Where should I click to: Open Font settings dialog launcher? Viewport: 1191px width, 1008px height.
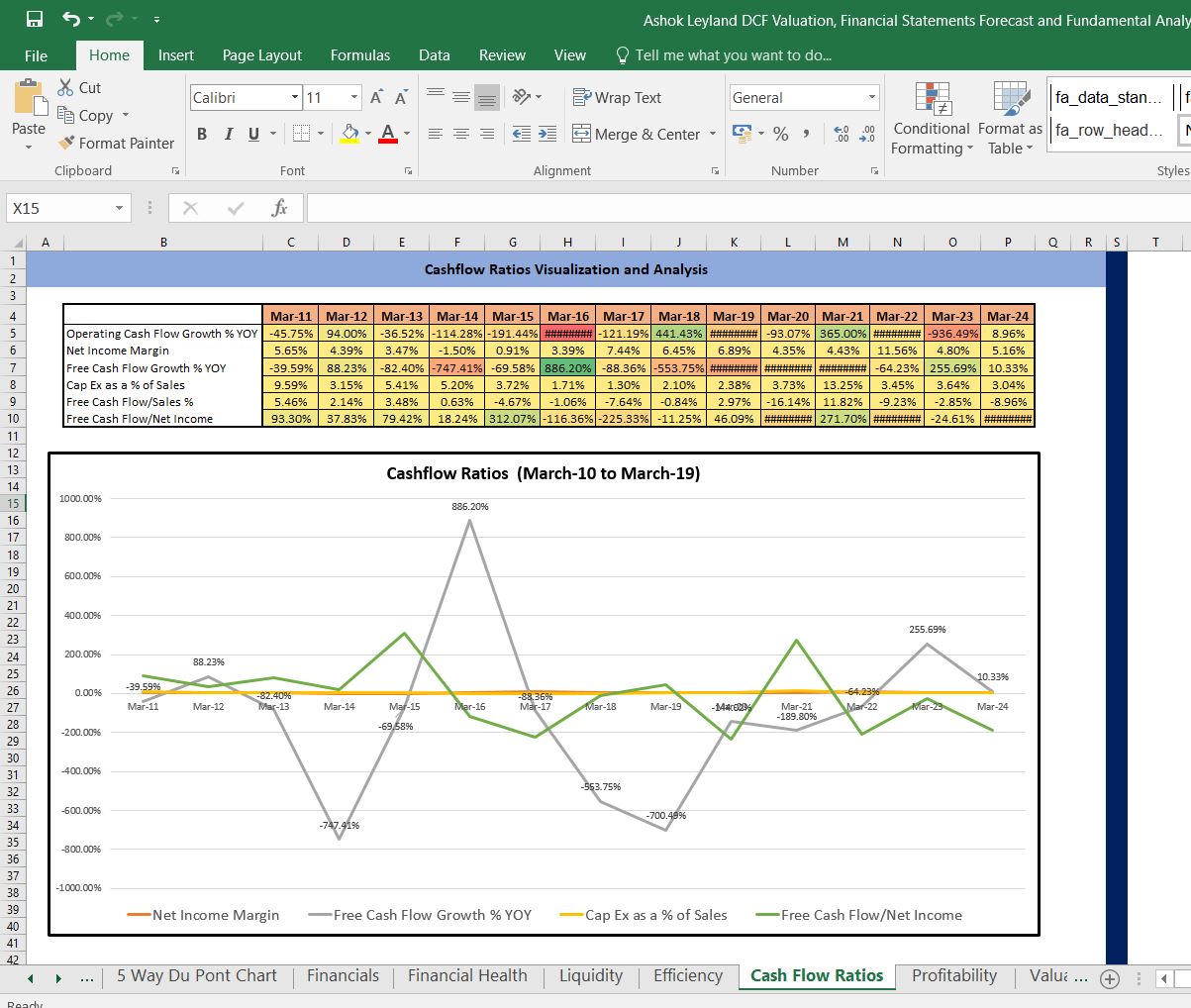pyautogui.click(x=408, y=171)
